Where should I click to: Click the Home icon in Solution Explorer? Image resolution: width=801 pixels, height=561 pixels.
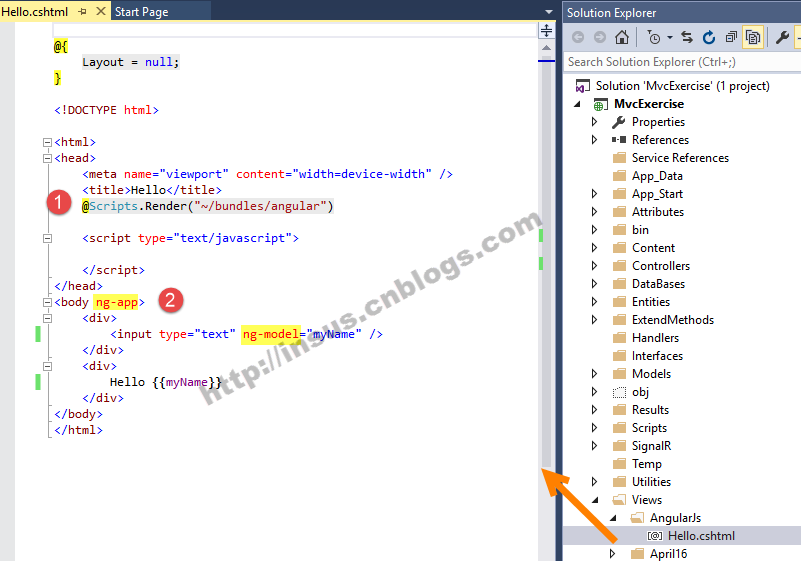(622, 37)
